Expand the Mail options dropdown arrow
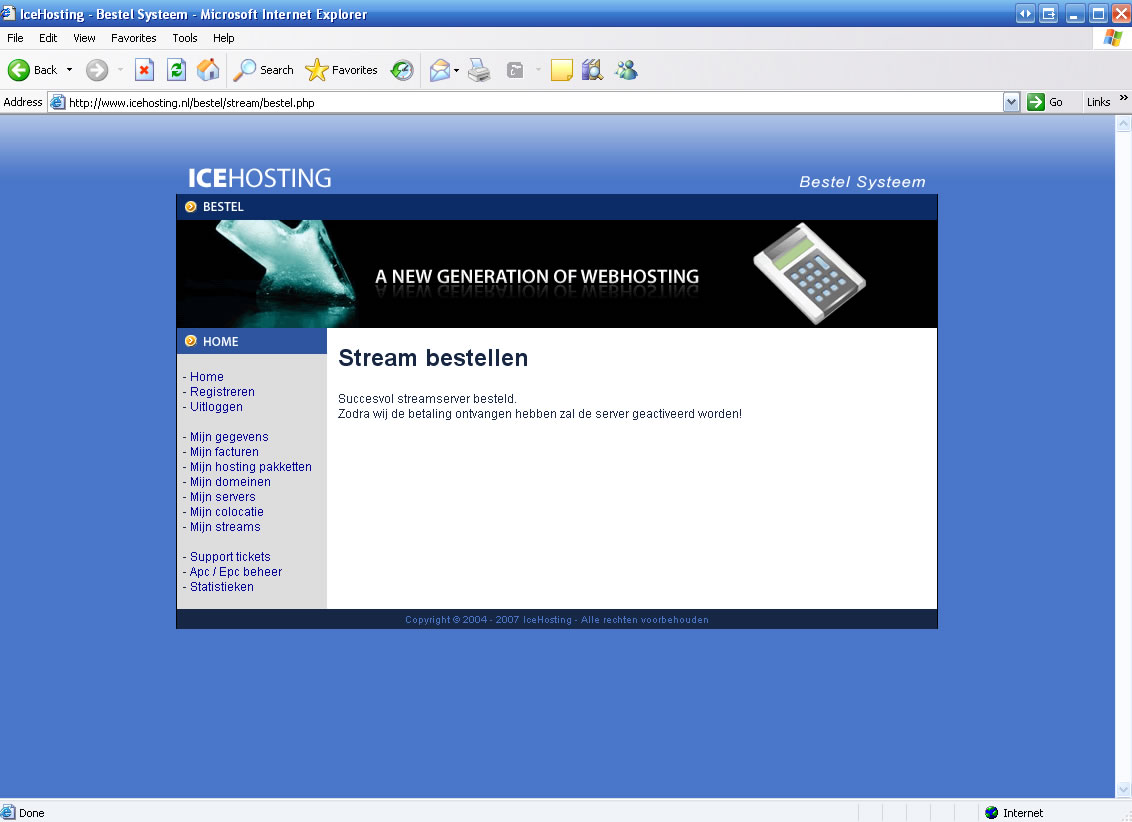 (x=456, y=70)
